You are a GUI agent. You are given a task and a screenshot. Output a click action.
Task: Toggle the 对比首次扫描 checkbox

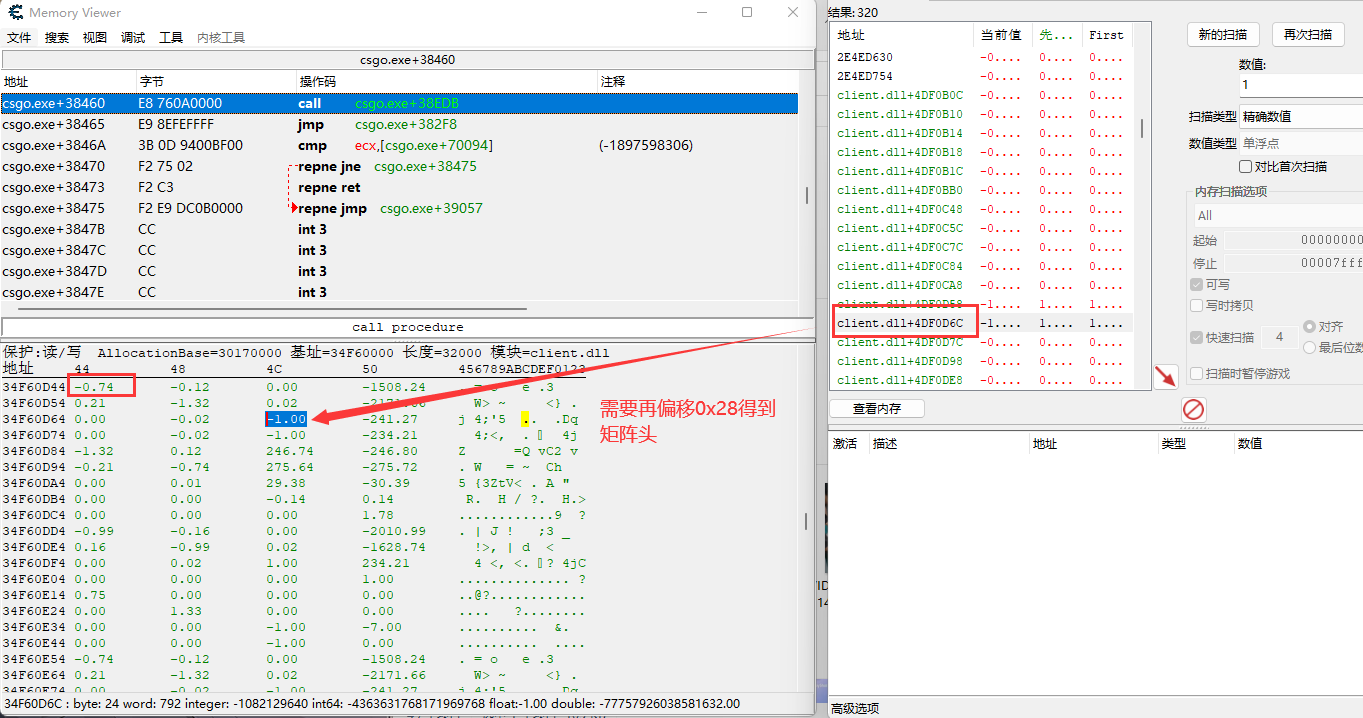[1246, 166]
